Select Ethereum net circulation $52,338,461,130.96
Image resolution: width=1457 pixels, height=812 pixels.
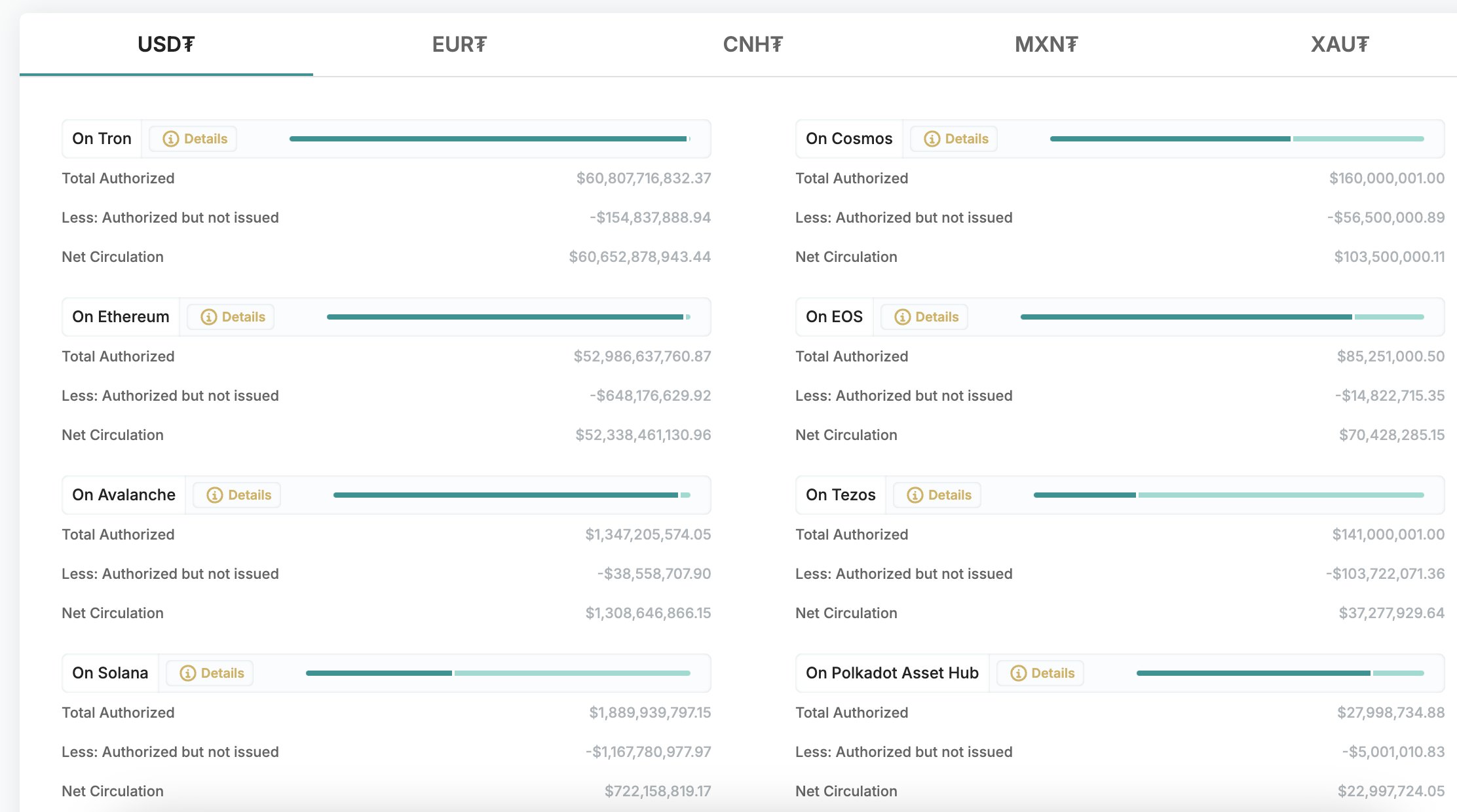tap(643, 435)
